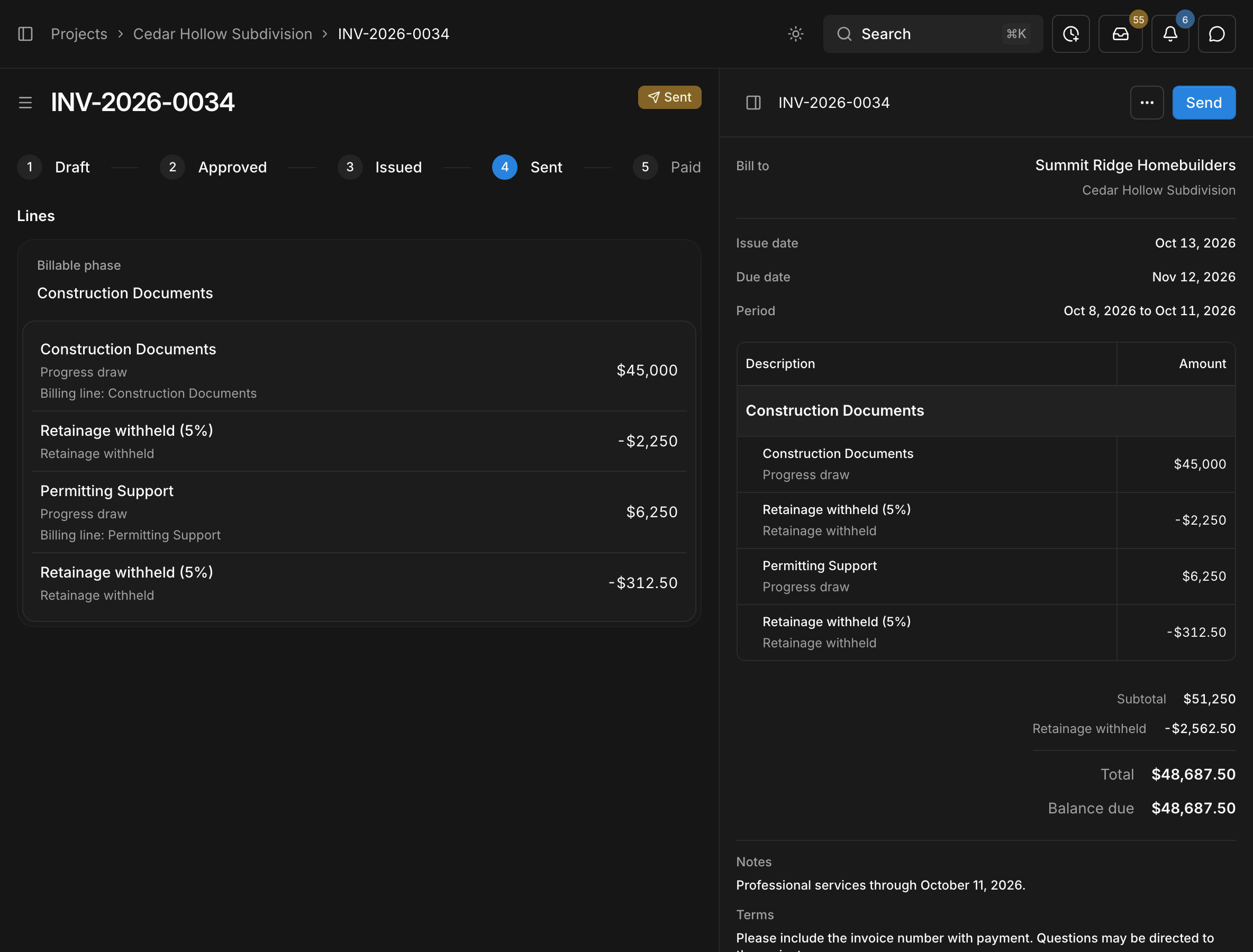Click Professional services notes text
1253x952 pixels.
tap(880, 885)
